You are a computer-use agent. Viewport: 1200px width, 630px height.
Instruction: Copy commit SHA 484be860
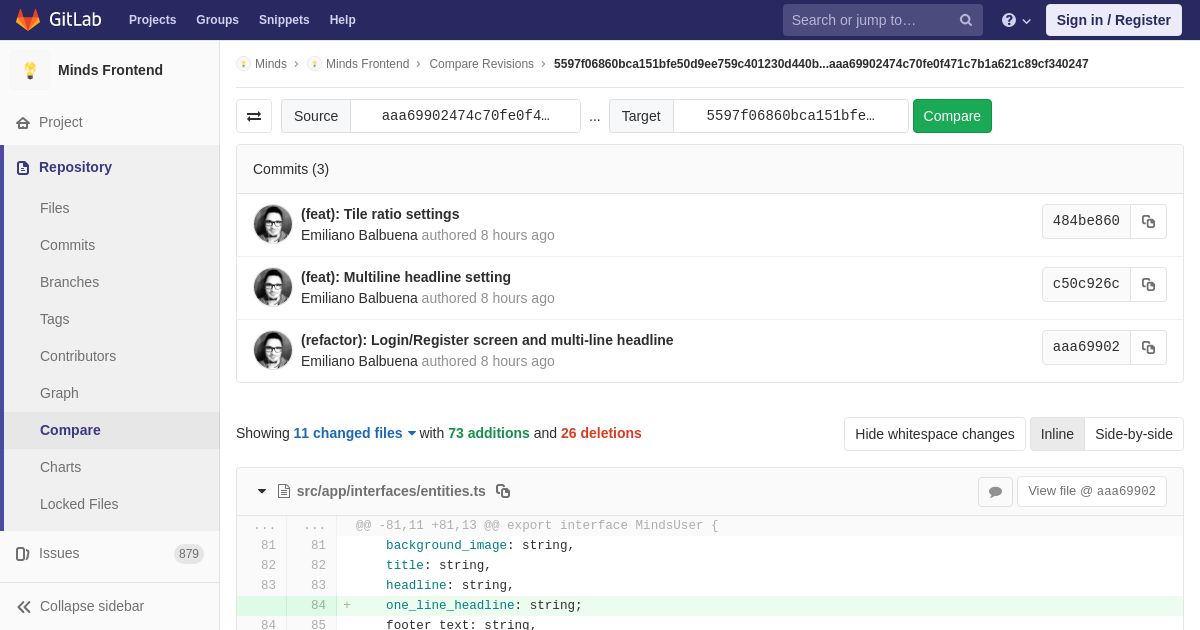(1148, 221)
